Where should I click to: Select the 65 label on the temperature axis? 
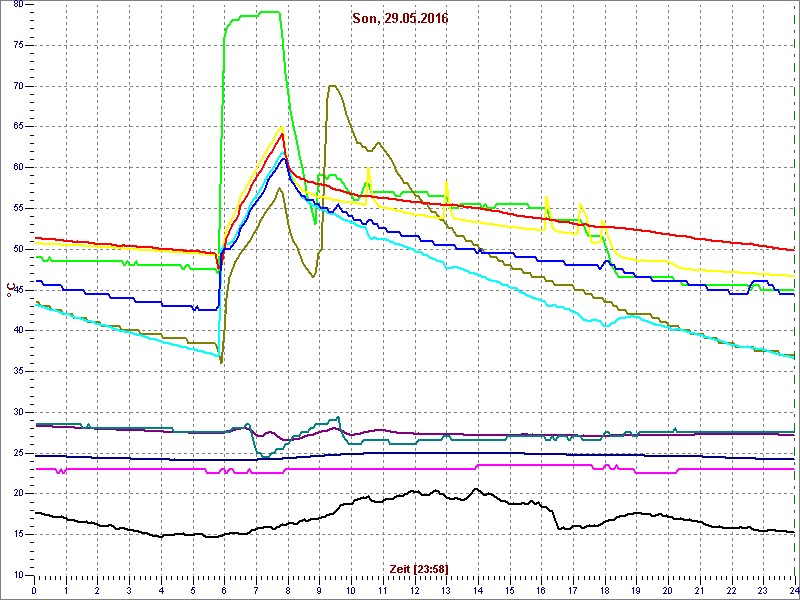[18, 127]
